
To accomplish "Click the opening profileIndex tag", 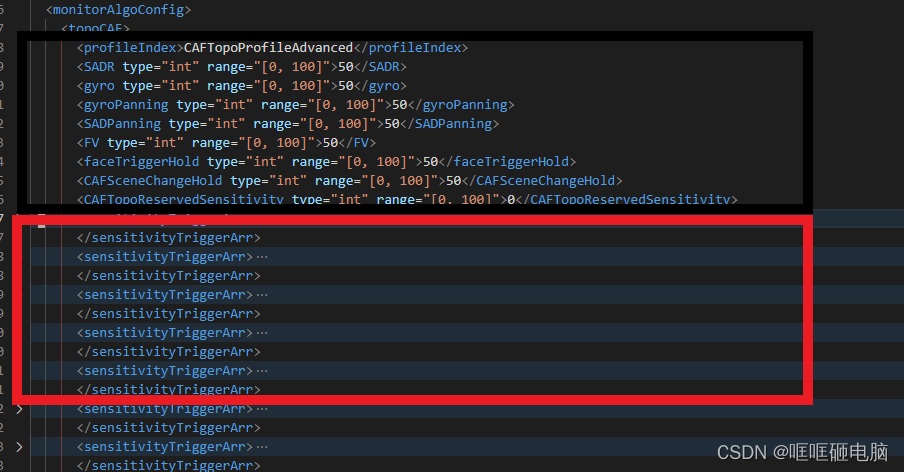I will click(x=130, y=47).
